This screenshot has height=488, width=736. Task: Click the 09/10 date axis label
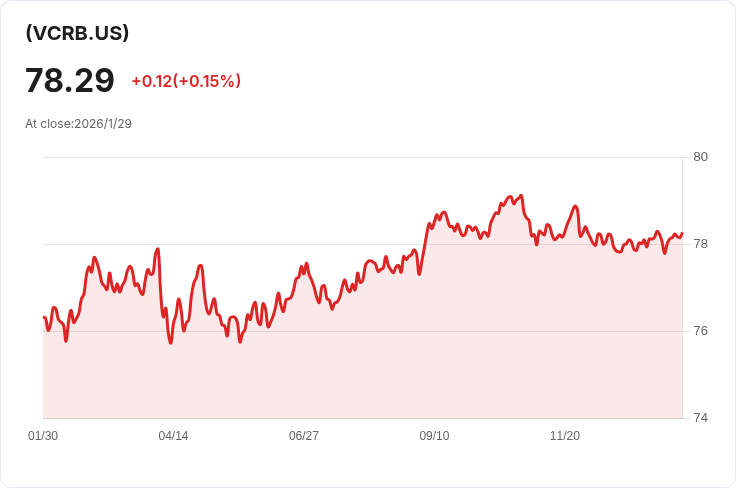pyautogui.click(x=434, y=436)
